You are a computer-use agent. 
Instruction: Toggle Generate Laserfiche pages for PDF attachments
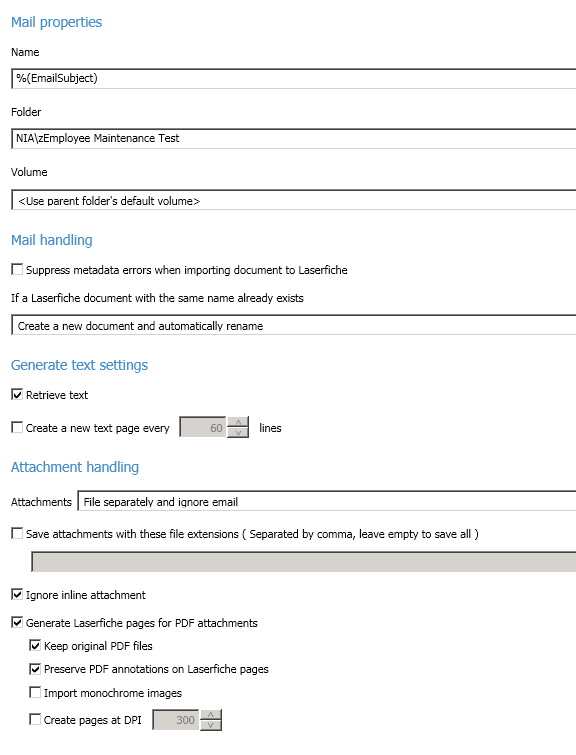pos(17,622)
